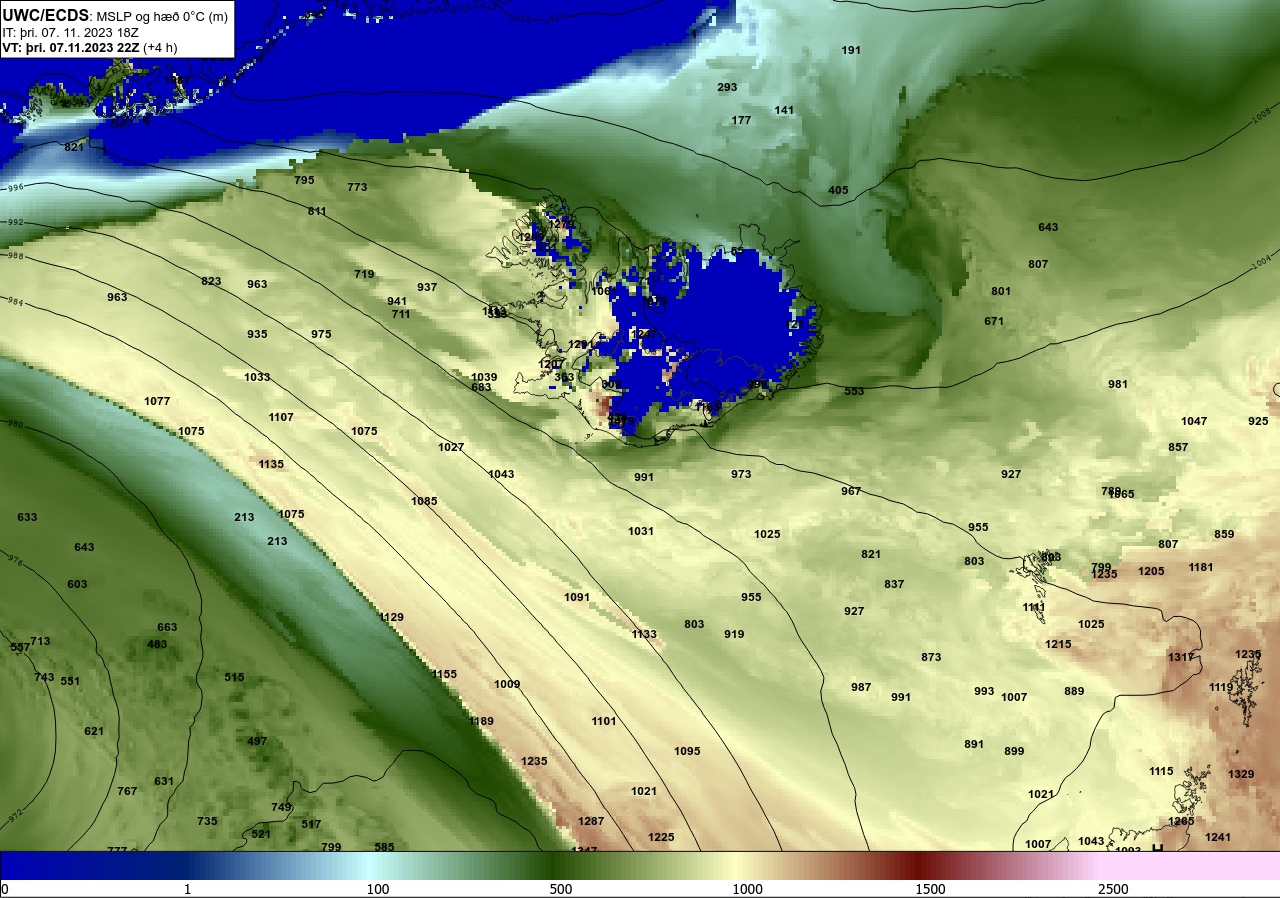Screen dimensions: 1280x898
Task: Click the height value 191
Action: click(851, 50)
